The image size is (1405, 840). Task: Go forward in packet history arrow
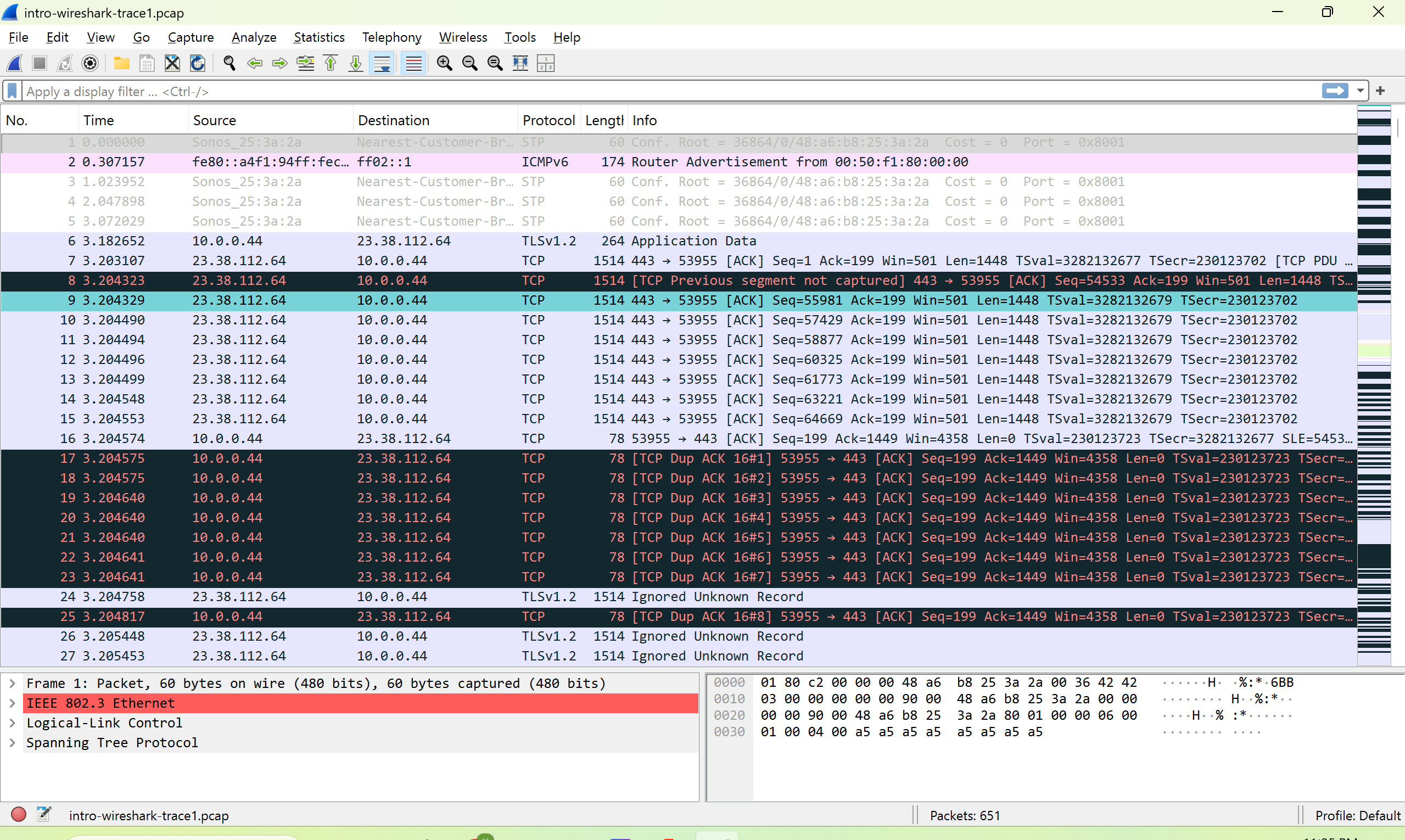tap(279, 63)
